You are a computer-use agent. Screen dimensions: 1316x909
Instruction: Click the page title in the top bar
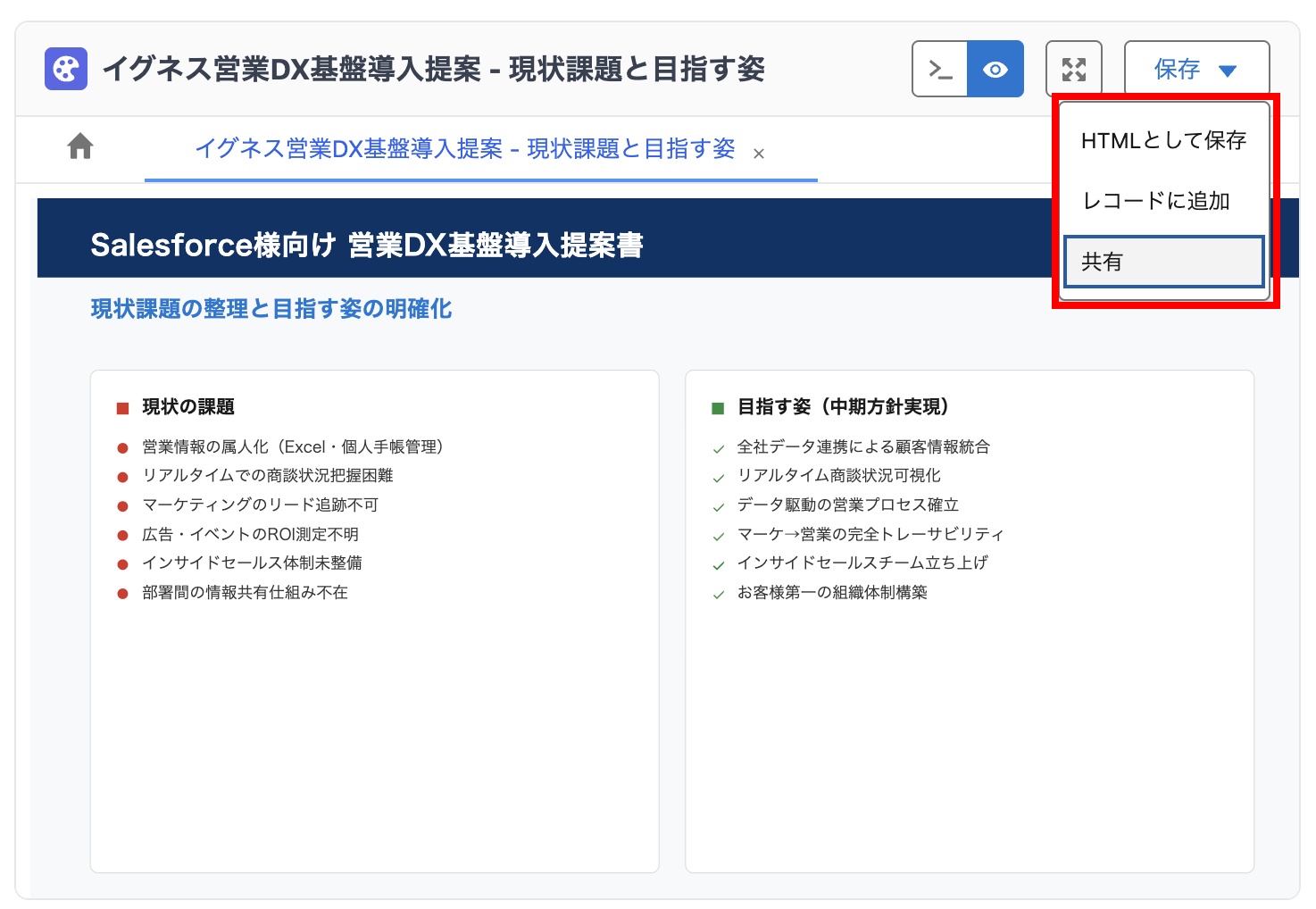[433, 69]
